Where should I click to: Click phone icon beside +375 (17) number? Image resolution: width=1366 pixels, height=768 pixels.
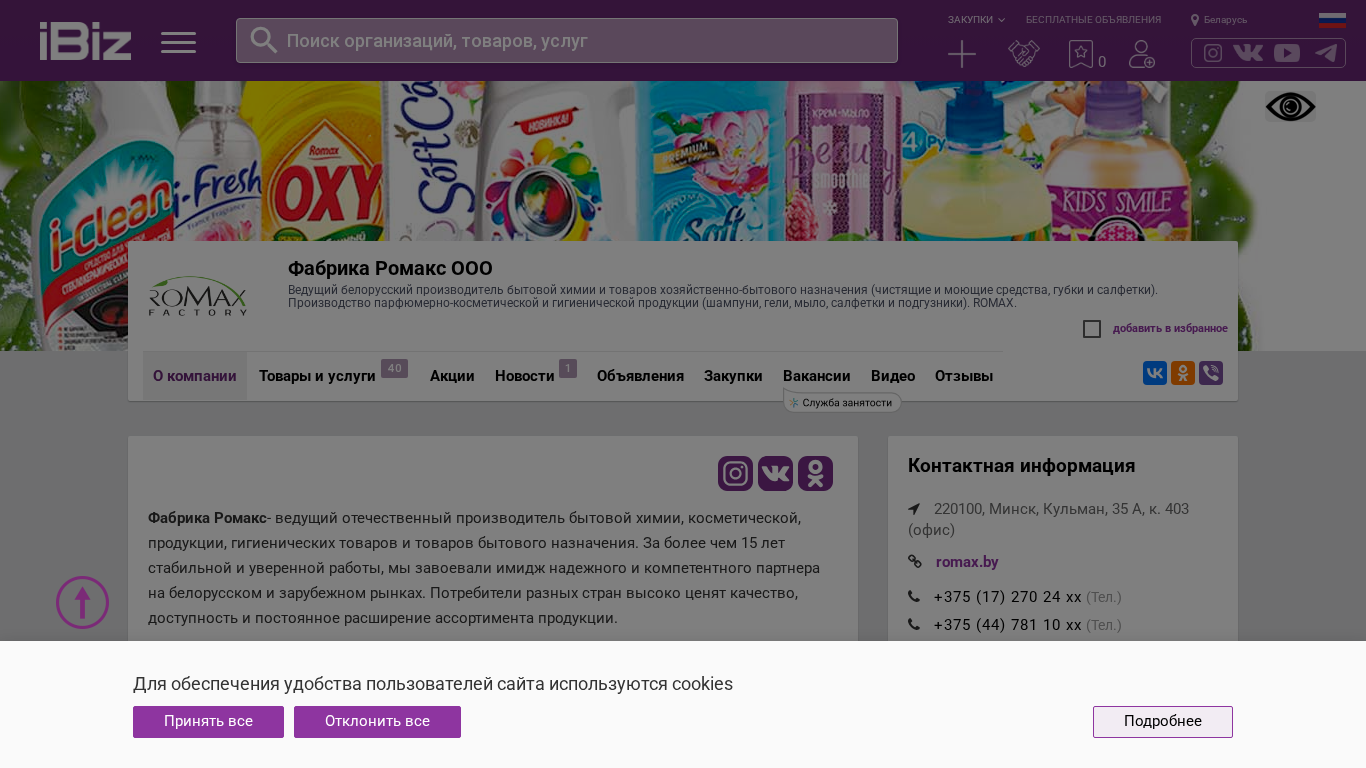914,597
